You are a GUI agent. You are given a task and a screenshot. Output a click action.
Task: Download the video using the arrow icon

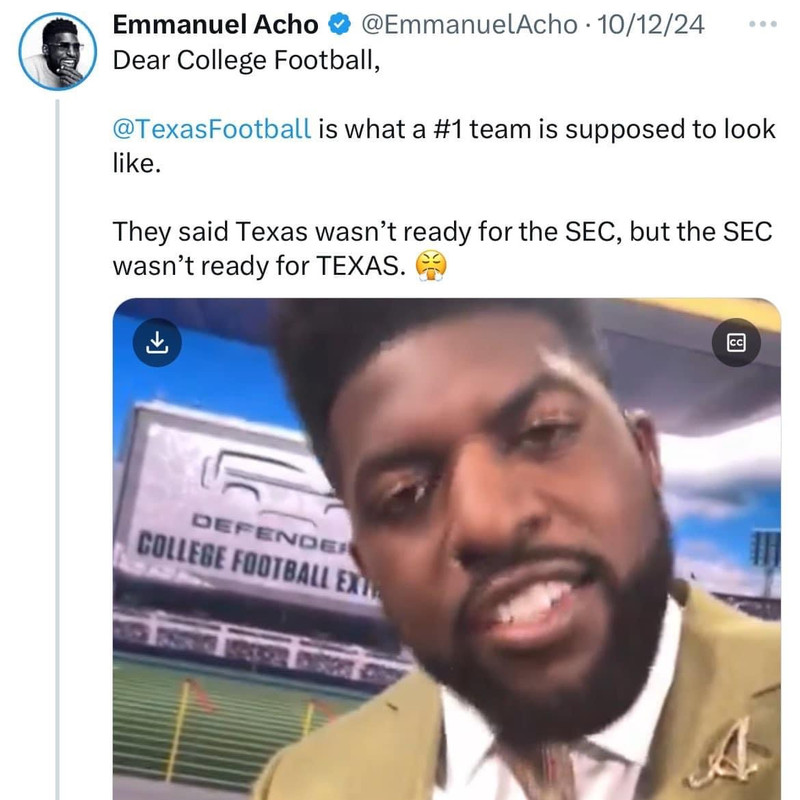coord(157,342)
